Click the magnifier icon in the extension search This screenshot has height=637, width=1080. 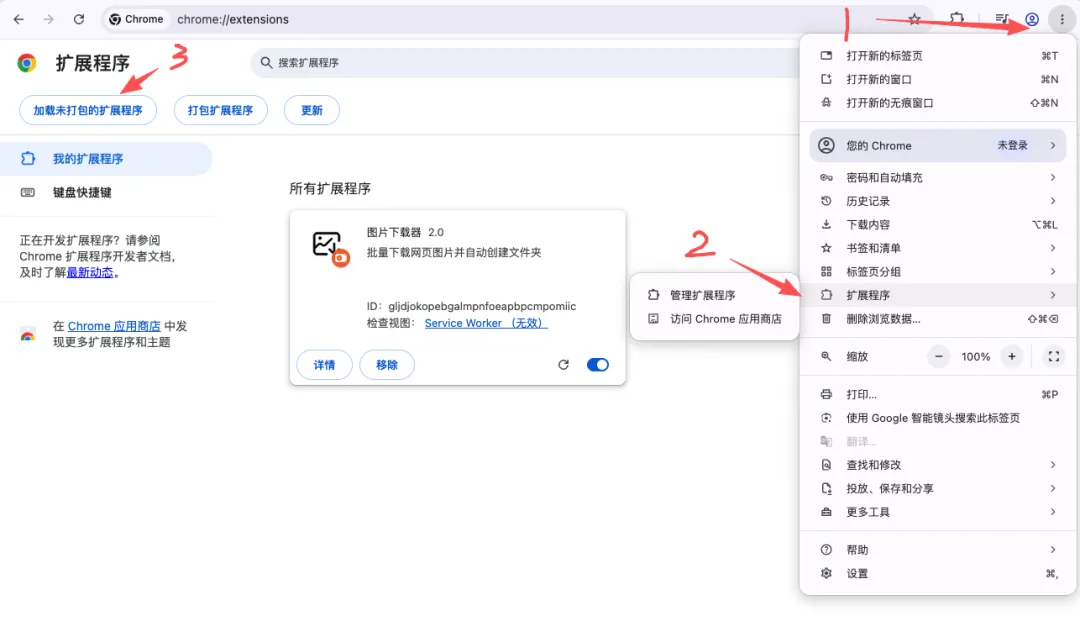click(266, 63)
